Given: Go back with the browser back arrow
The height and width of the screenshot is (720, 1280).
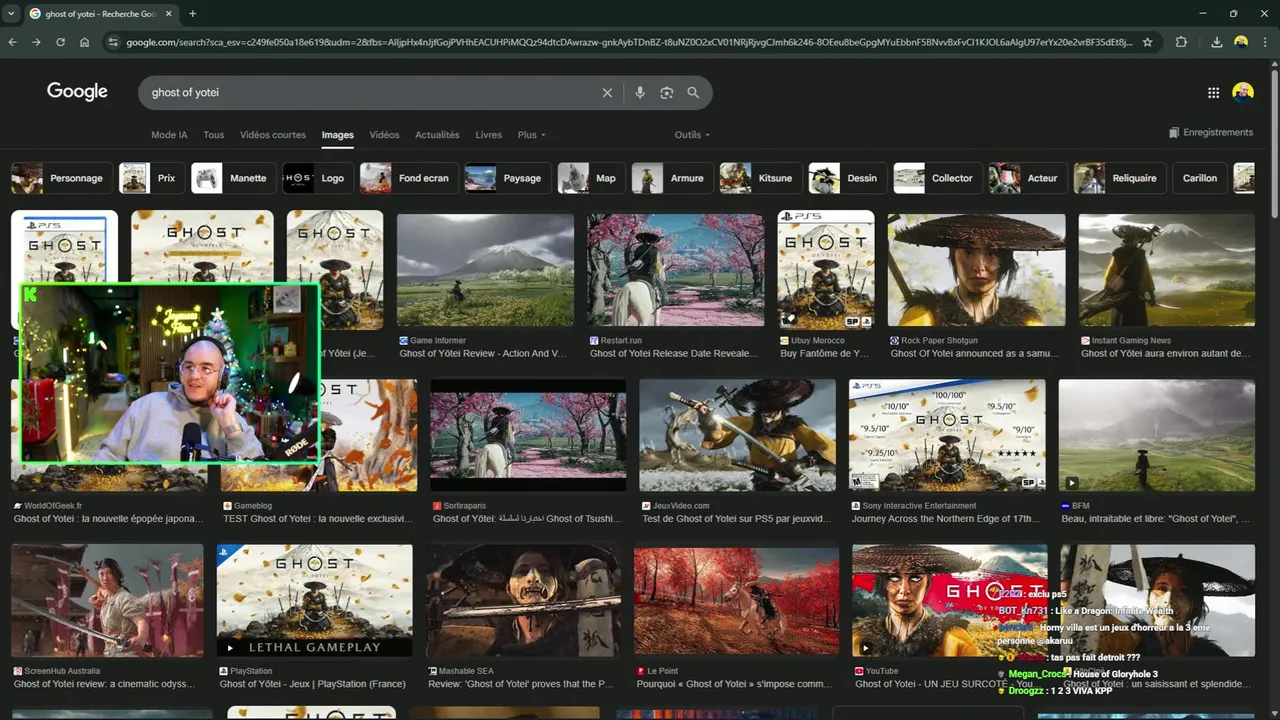Looking at the screenshot, I should tap(12, 42).
